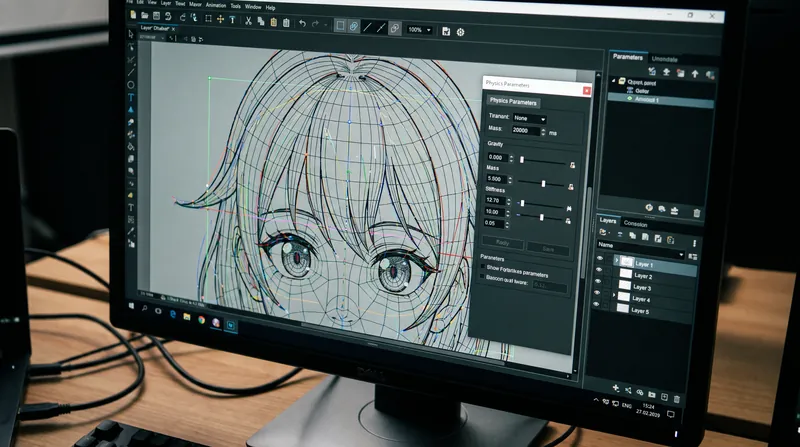Image resolution: width=800 pixels, height=447 pixels.
Task: Expand the Layer 4 group arrow
Action: (614, 295)
